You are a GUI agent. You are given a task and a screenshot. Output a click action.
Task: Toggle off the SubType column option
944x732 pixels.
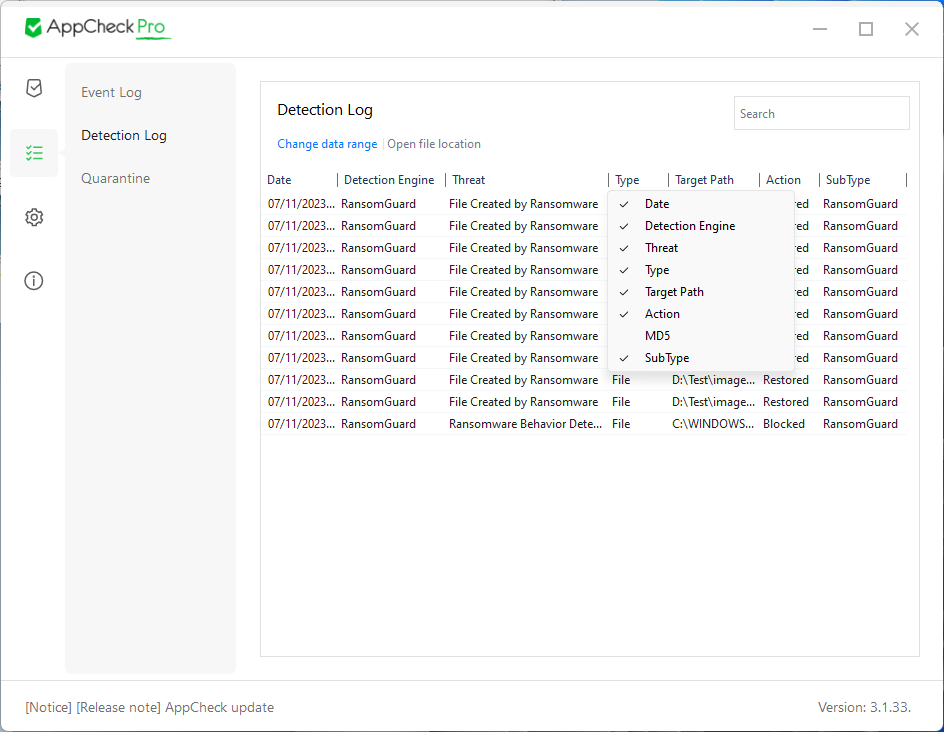click(666, 358)
